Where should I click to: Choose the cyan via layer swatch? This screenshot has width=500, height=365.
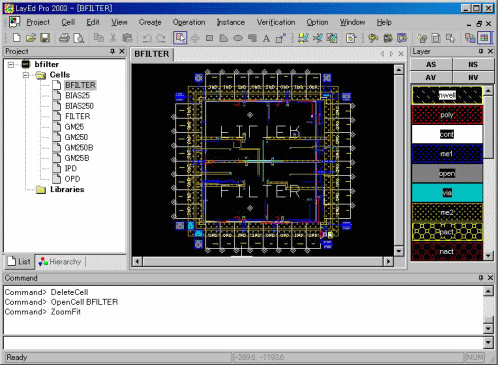pyautogui.click(x=447, y=193)
